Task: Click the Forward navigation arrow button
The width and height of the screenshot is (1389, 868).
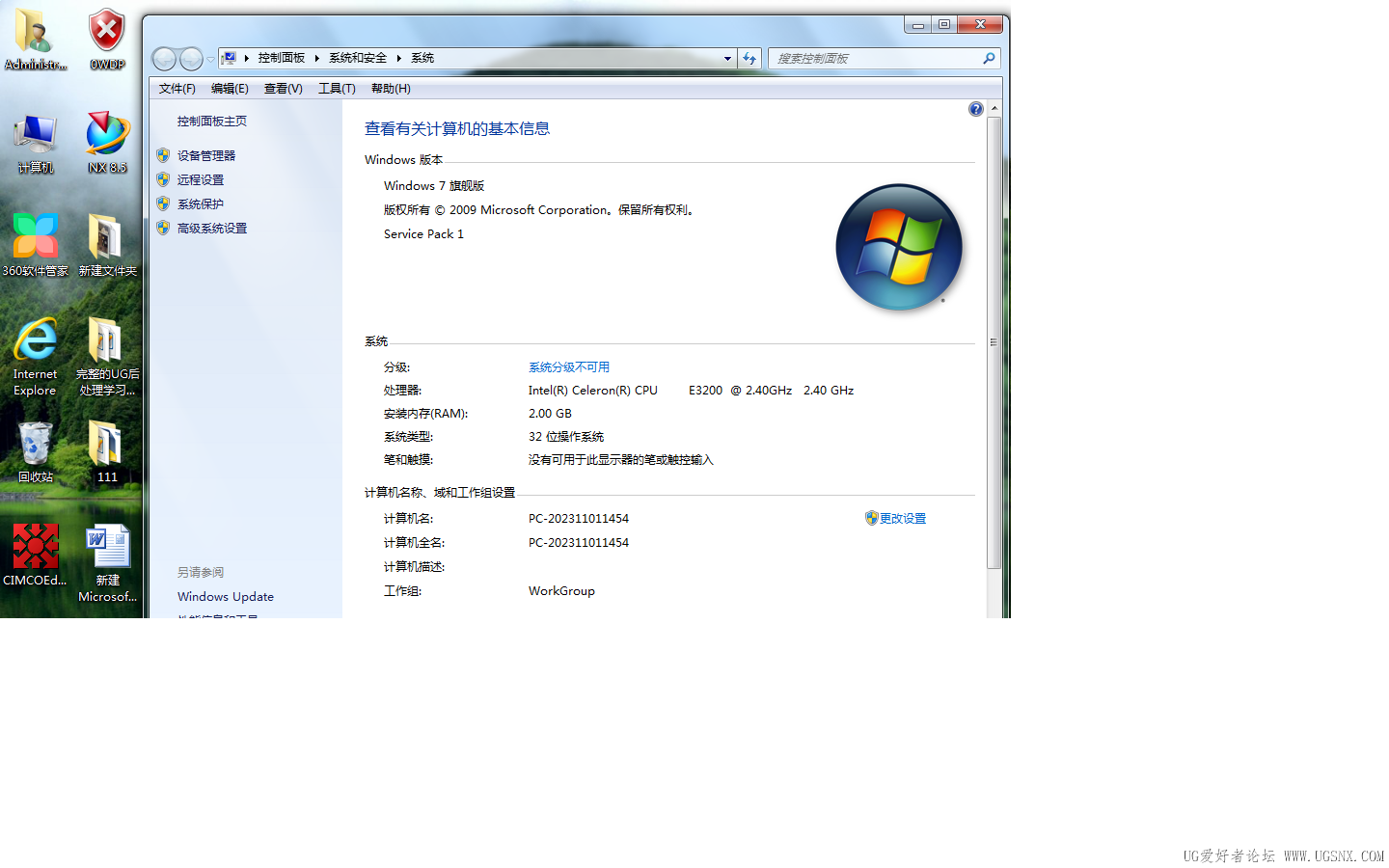Action: point(192,59)
